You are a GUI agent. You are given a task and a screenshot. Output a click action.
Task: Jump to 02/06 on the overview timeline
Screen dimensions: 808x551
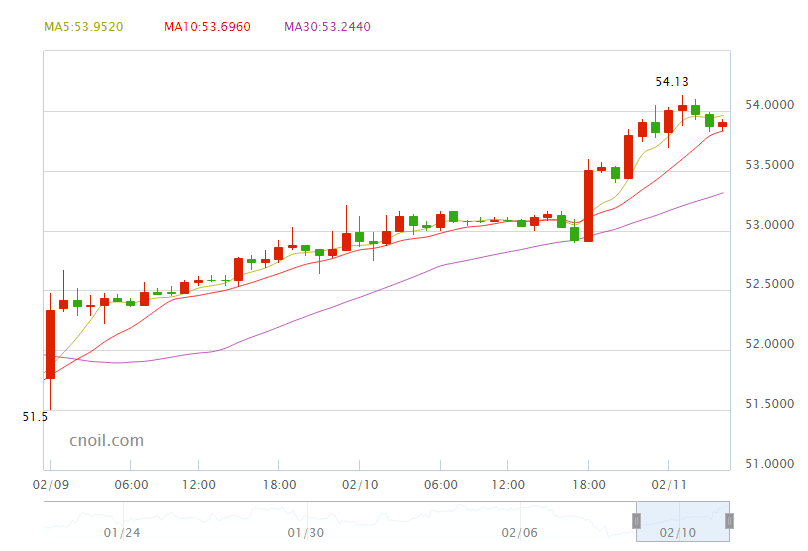pos(520,533)
